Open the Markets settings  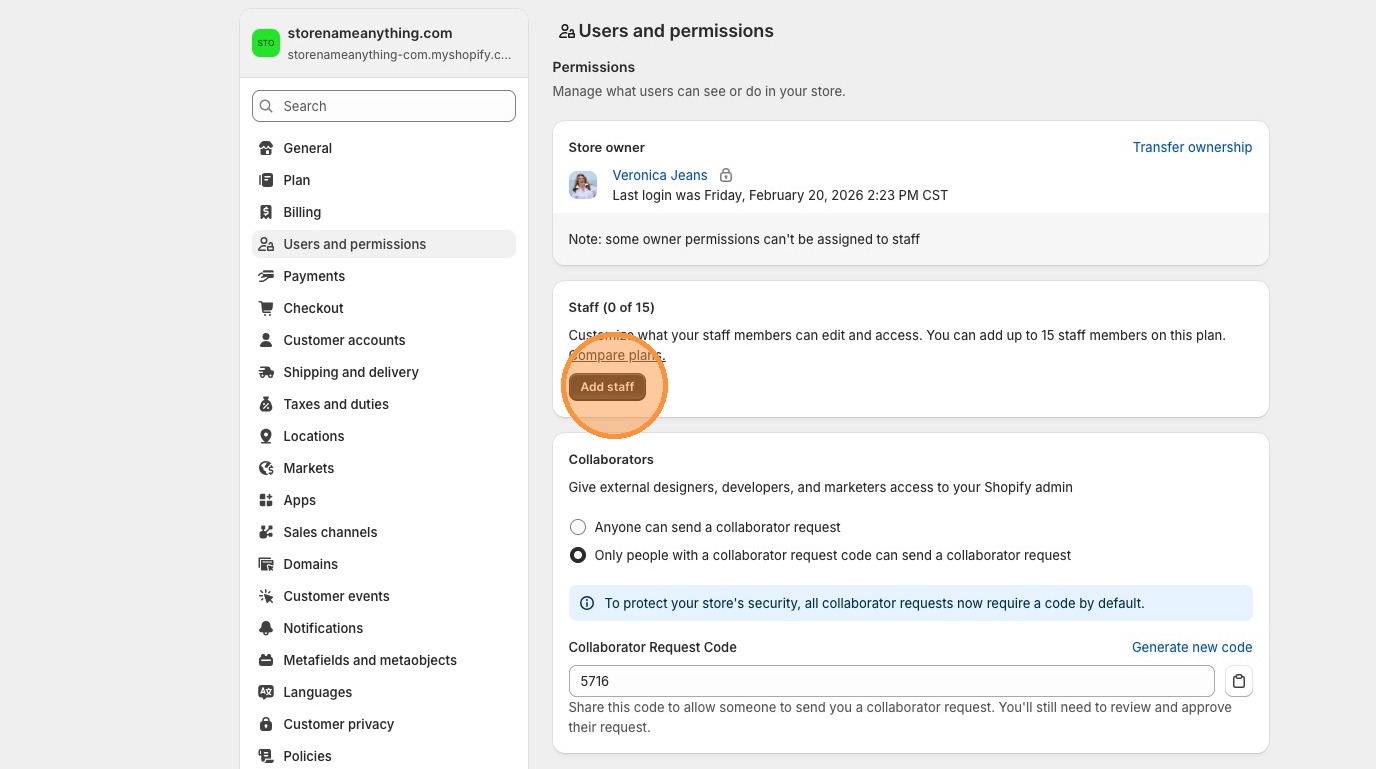point(384,468)
